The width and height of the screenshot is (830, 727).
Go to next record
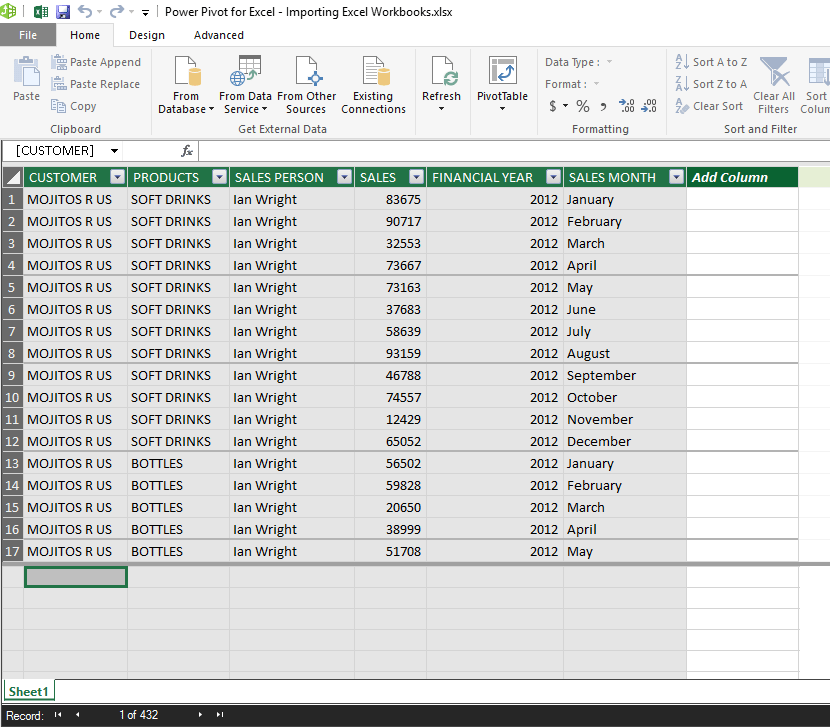200,715
